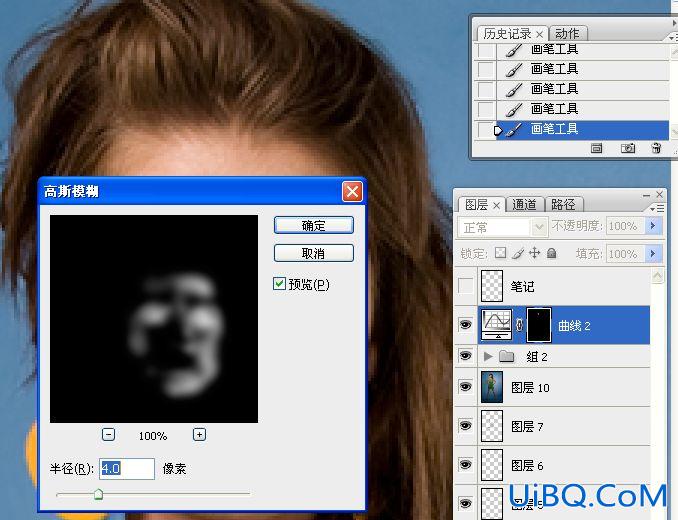678x520 pixels.
Task: Switch to the 动作 tab
Action: click(567, 34)
